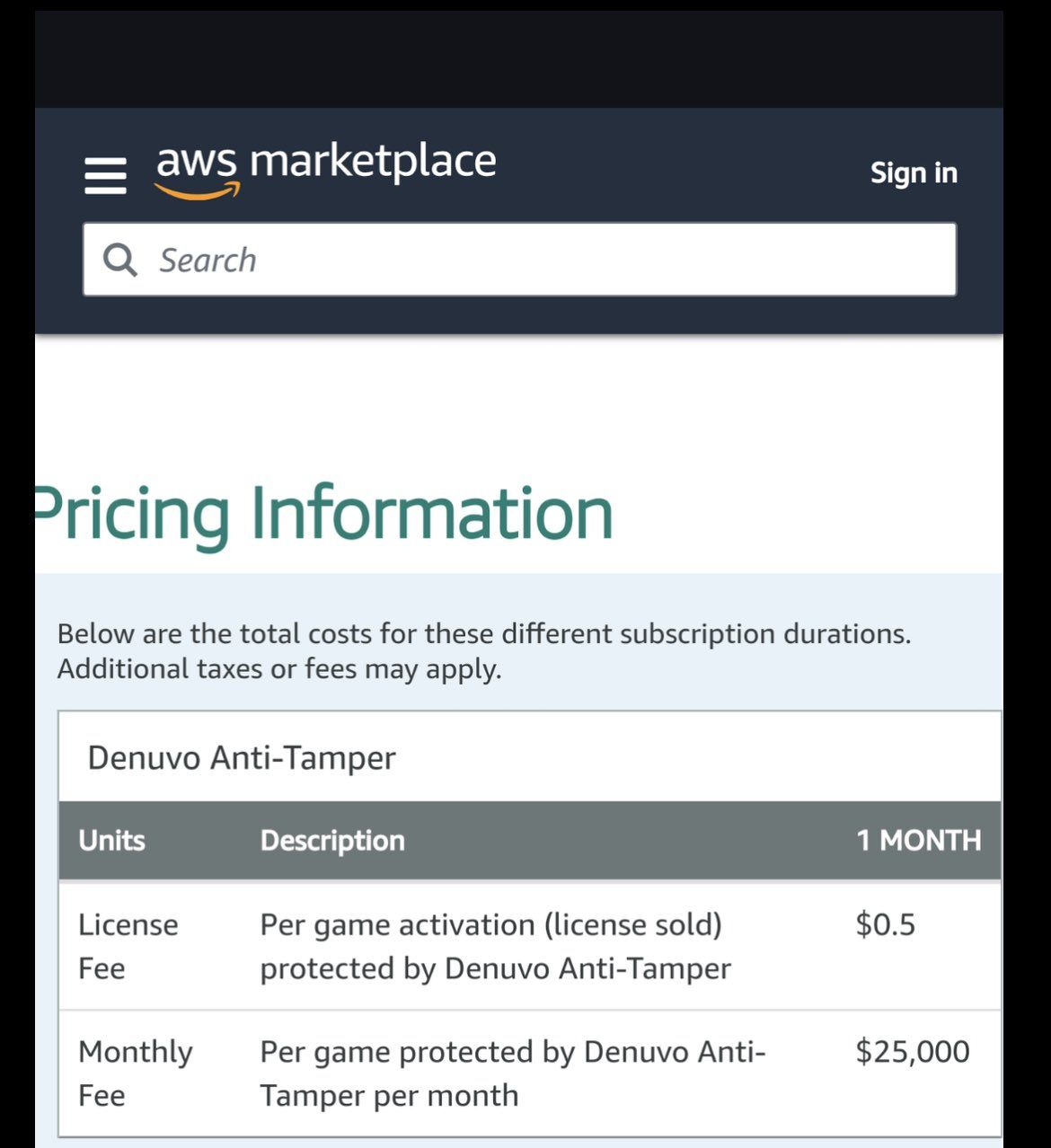Select the Monthly Fee unit cell
The width and height of the screenshot is (1051, 1148).
pyautogui.click(x=135, y=1073)
